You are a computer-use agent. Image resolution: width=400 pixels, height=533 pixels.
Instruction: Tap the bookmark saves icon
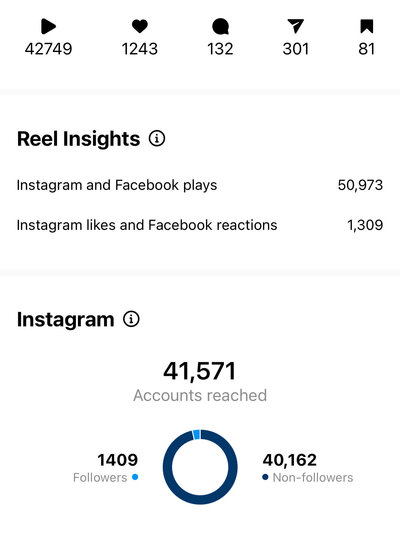367,26
